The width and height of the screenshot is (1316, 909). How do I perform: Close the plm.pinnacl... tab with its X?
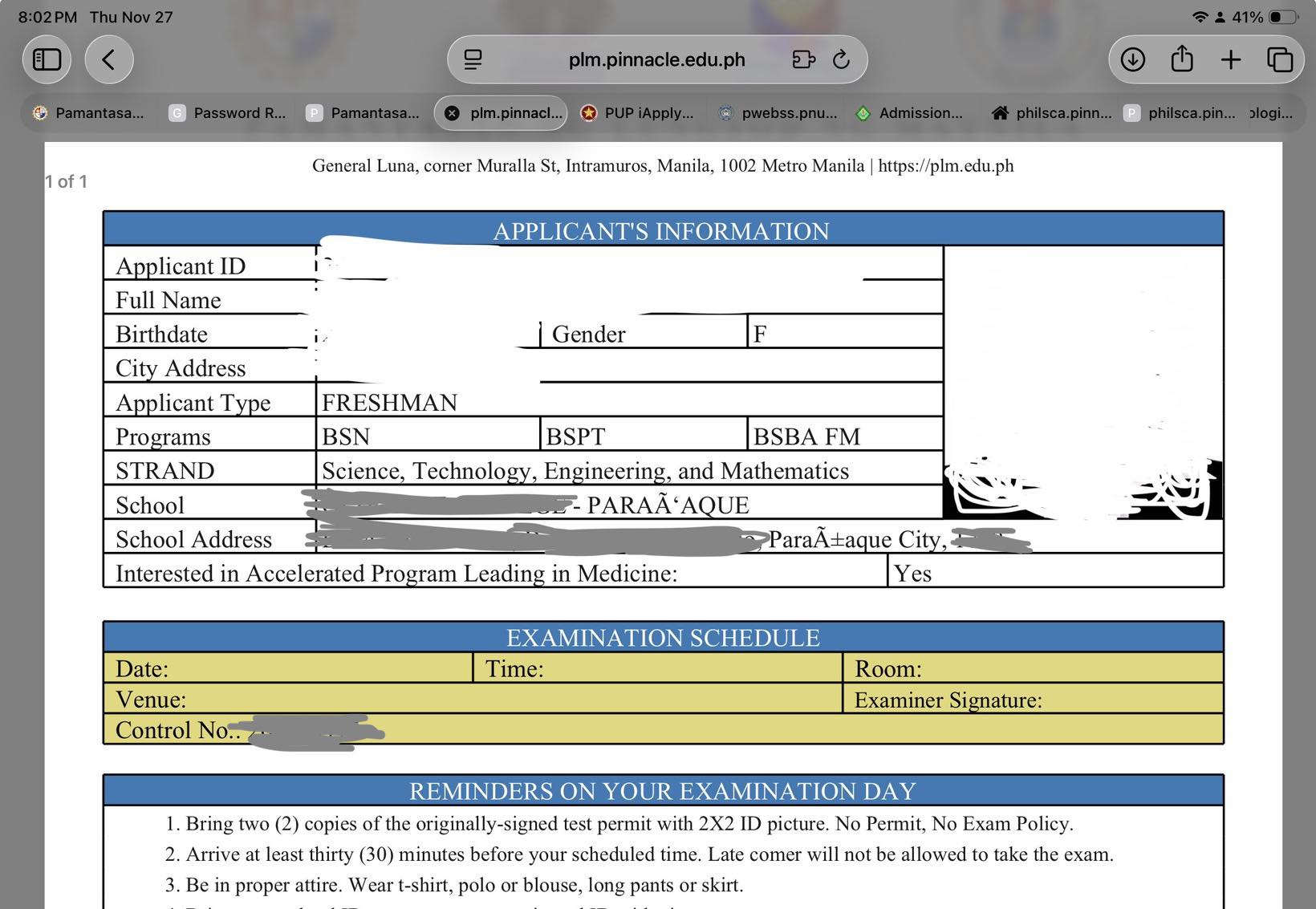coord(452,113)
